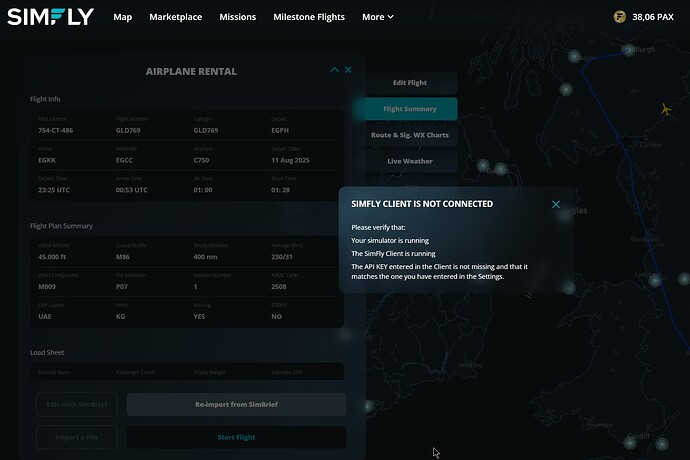This screenshot has height=460, width=690.
Task: Click depart time 23:25 UTC
Action: (x=54, y=190)
